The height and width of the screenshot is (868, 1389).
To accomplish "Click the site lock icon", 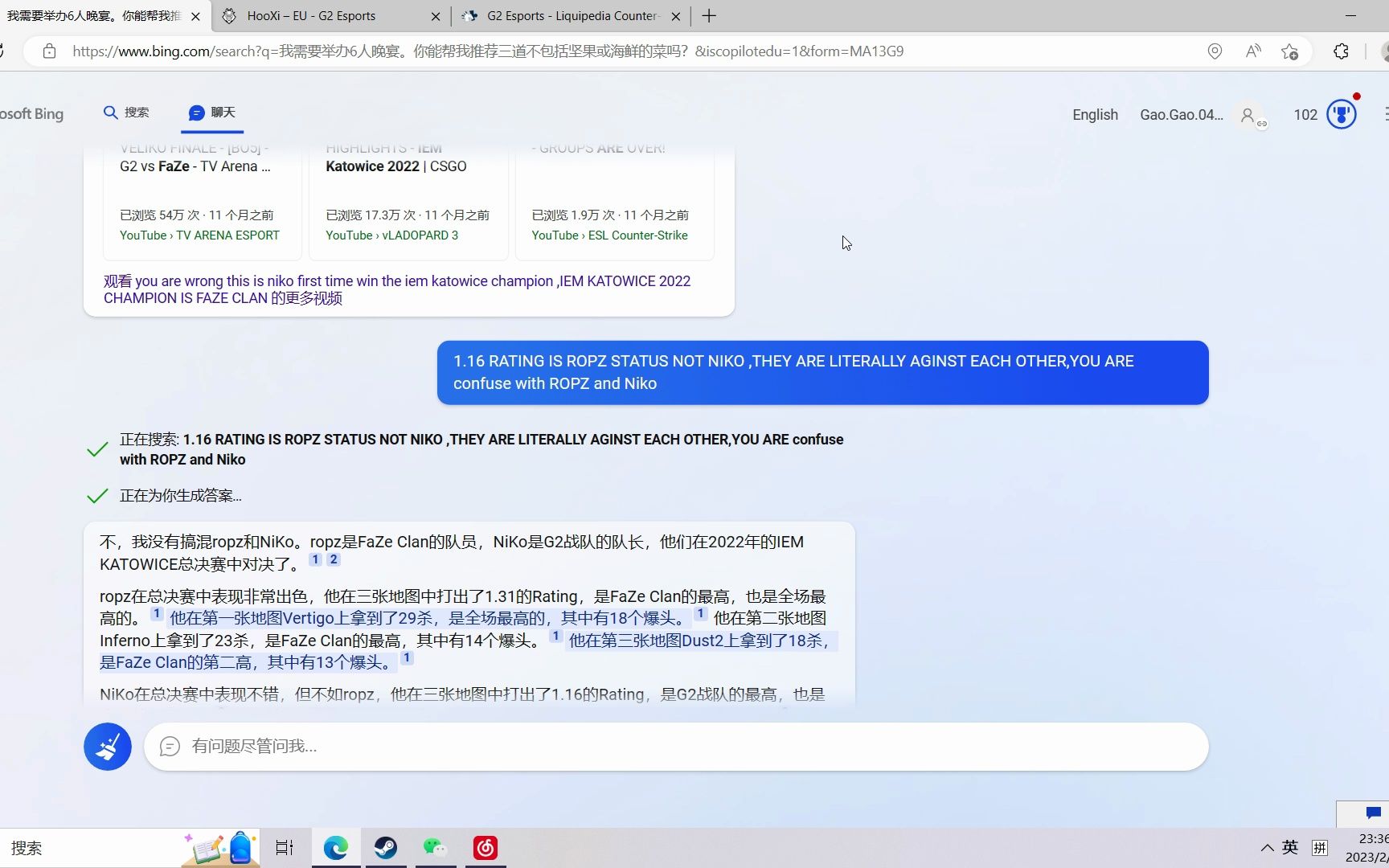I will coord(50,51).
